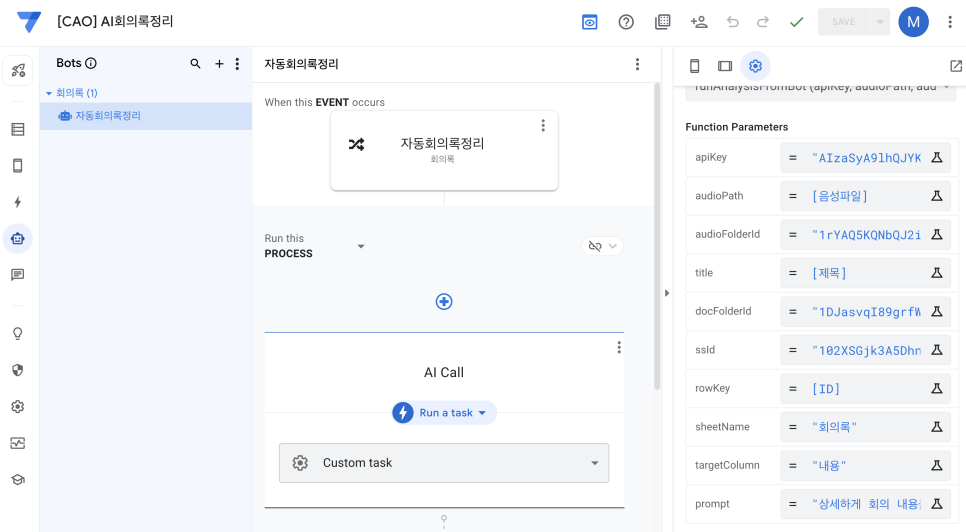Image resolution: width=966 pixels, height=532 pixels.
Task: Share app with add-person icon
Action: 699,22
